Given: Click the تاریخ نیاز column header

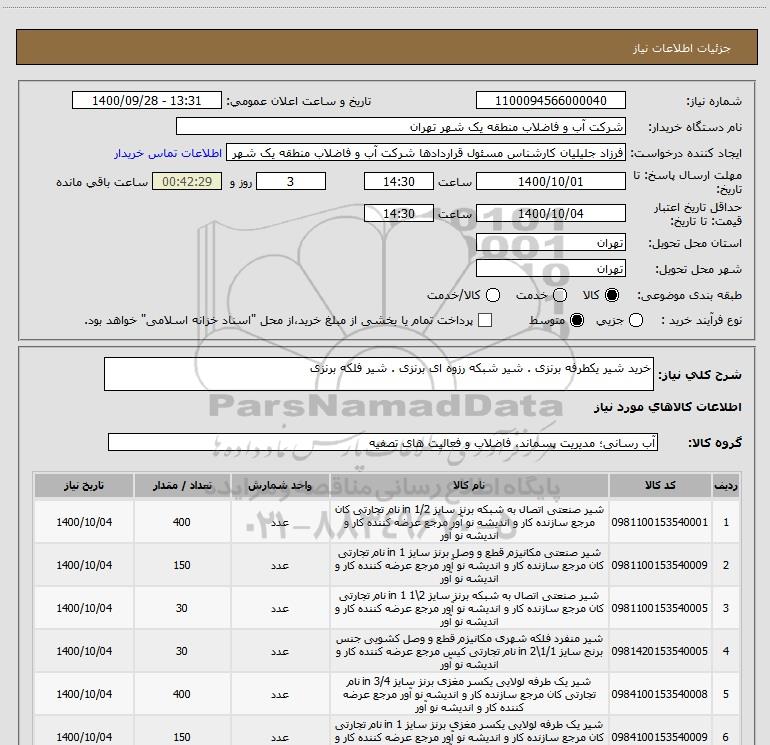Looking at the screenshot, I should pos(84,485).
